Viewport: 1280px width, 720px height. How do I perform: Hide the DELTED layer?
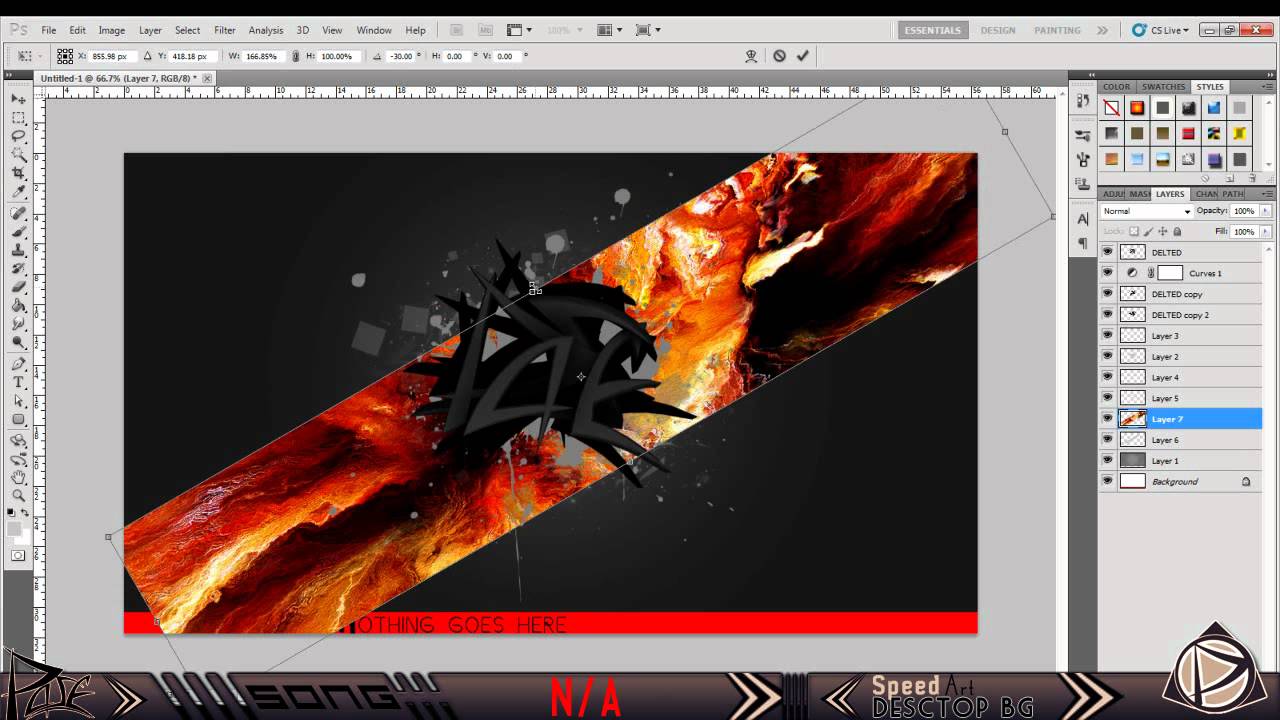click(1107, 252)
